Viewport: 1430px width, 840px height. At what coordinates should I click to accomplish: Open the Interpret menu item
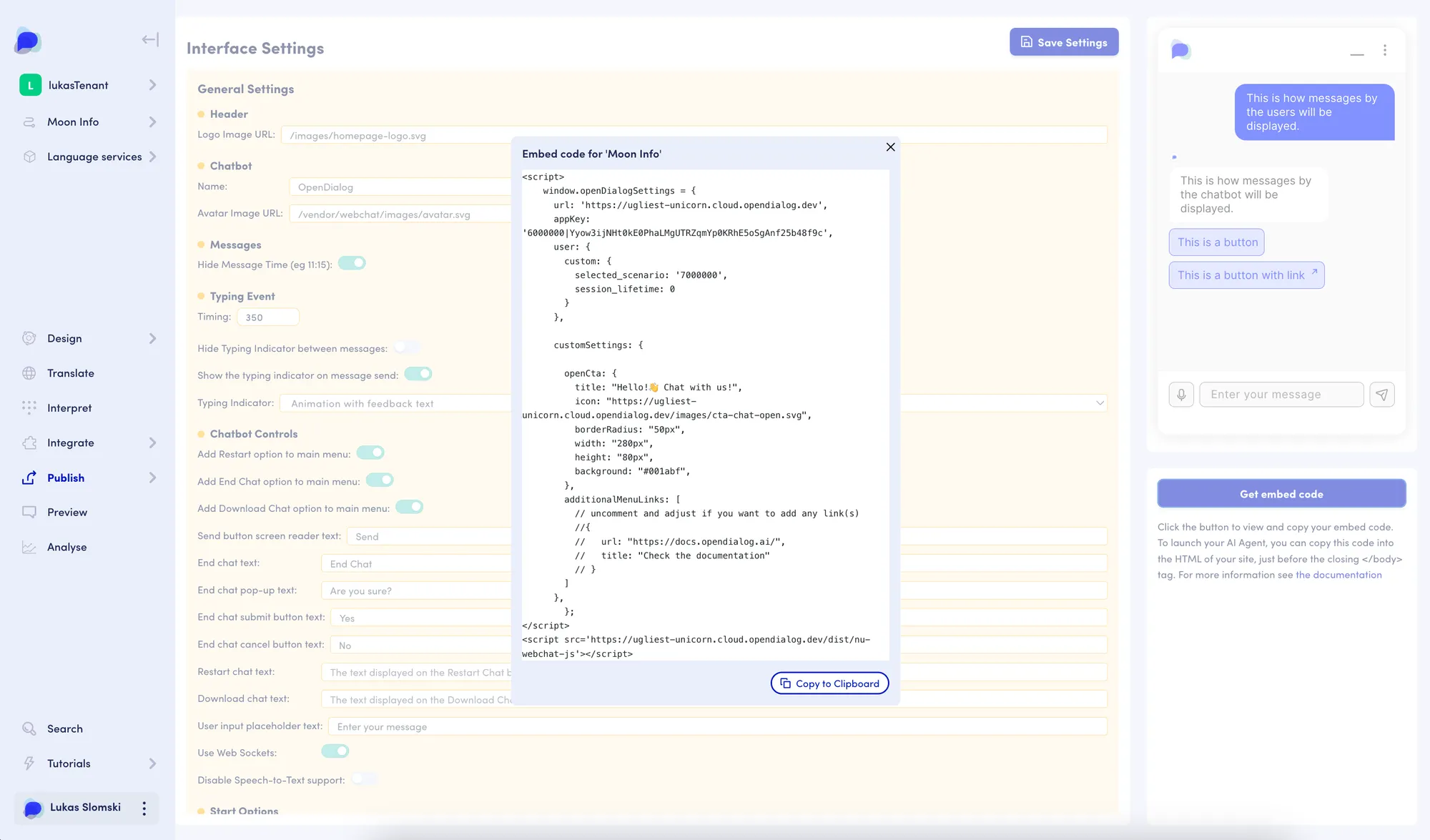[x=69, y=408]
